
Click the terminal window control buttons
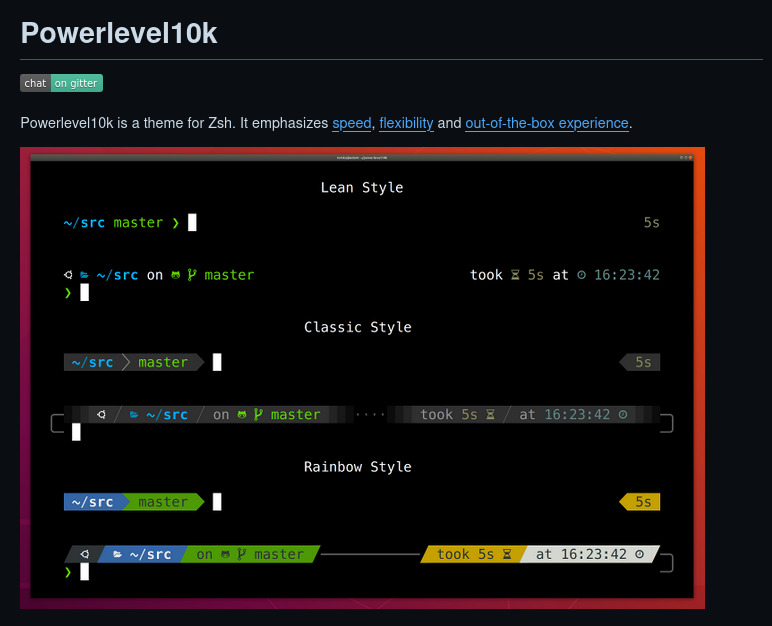click(x=685, y=158)
